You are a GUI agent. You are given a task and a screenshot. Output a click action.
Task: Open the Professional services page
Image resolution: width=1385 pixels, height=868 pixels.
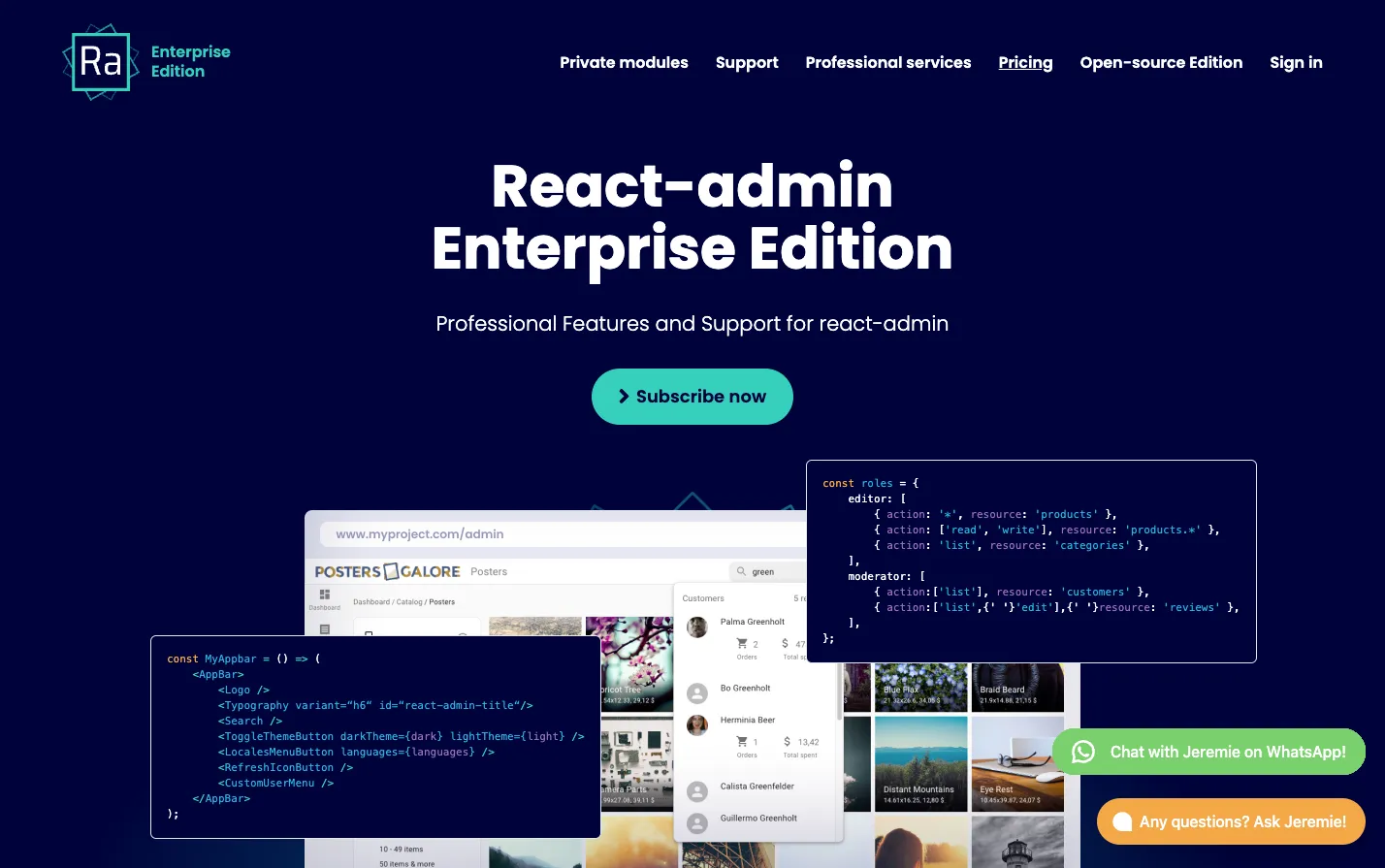tap(887, 62)
